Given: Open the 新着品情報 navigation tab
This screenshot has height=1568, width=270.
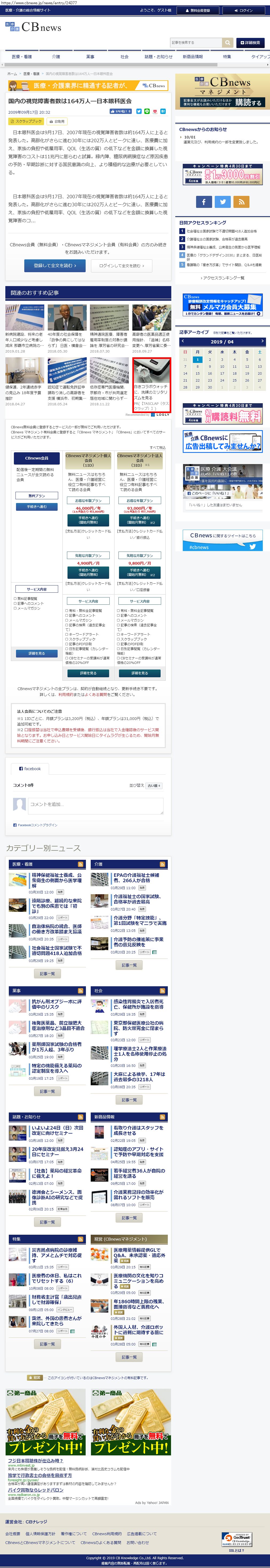Looking at the screenshot, I should coord(193,57).
